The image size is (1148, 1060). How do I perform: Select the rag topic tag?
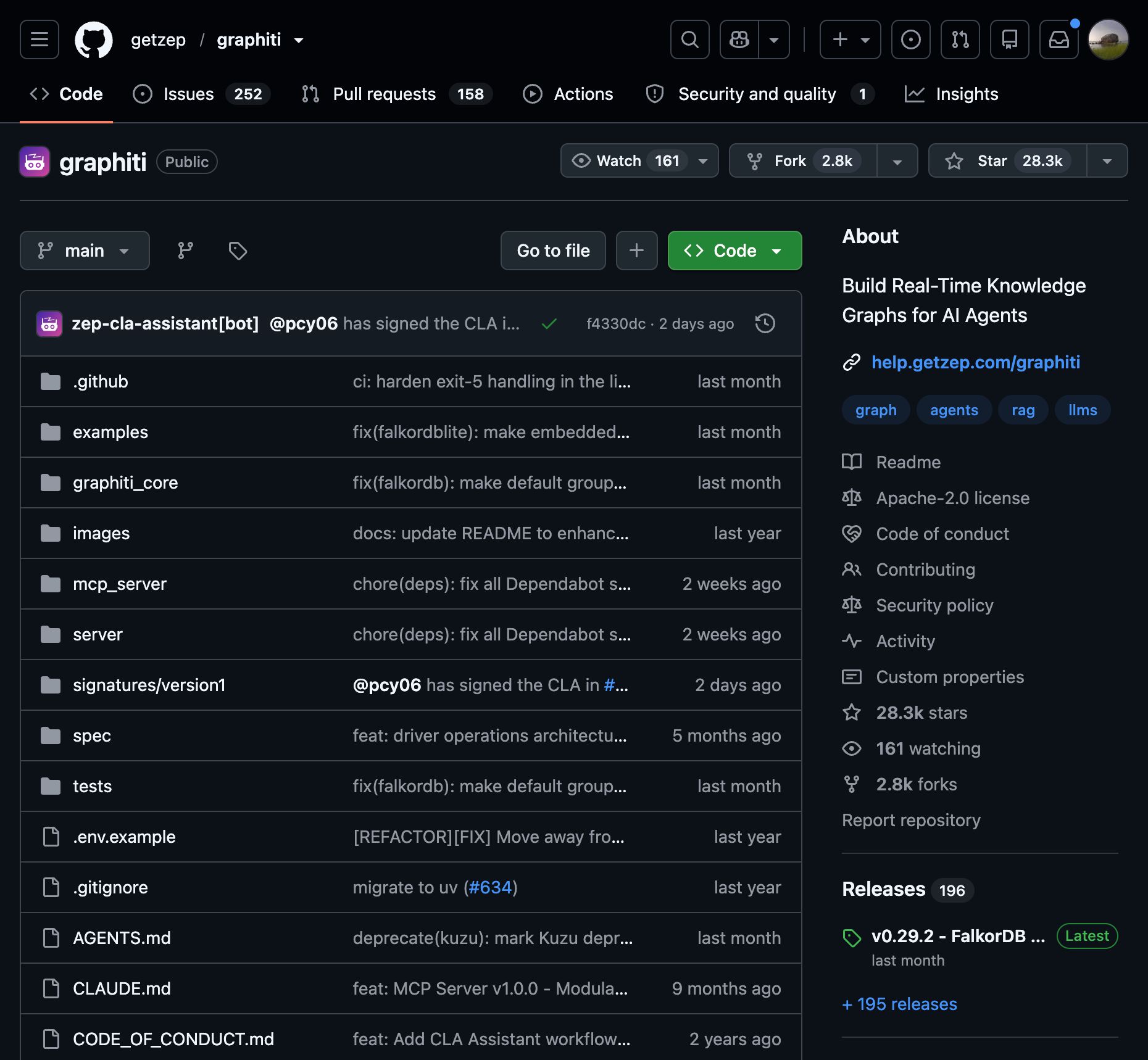coord(1023,410)
